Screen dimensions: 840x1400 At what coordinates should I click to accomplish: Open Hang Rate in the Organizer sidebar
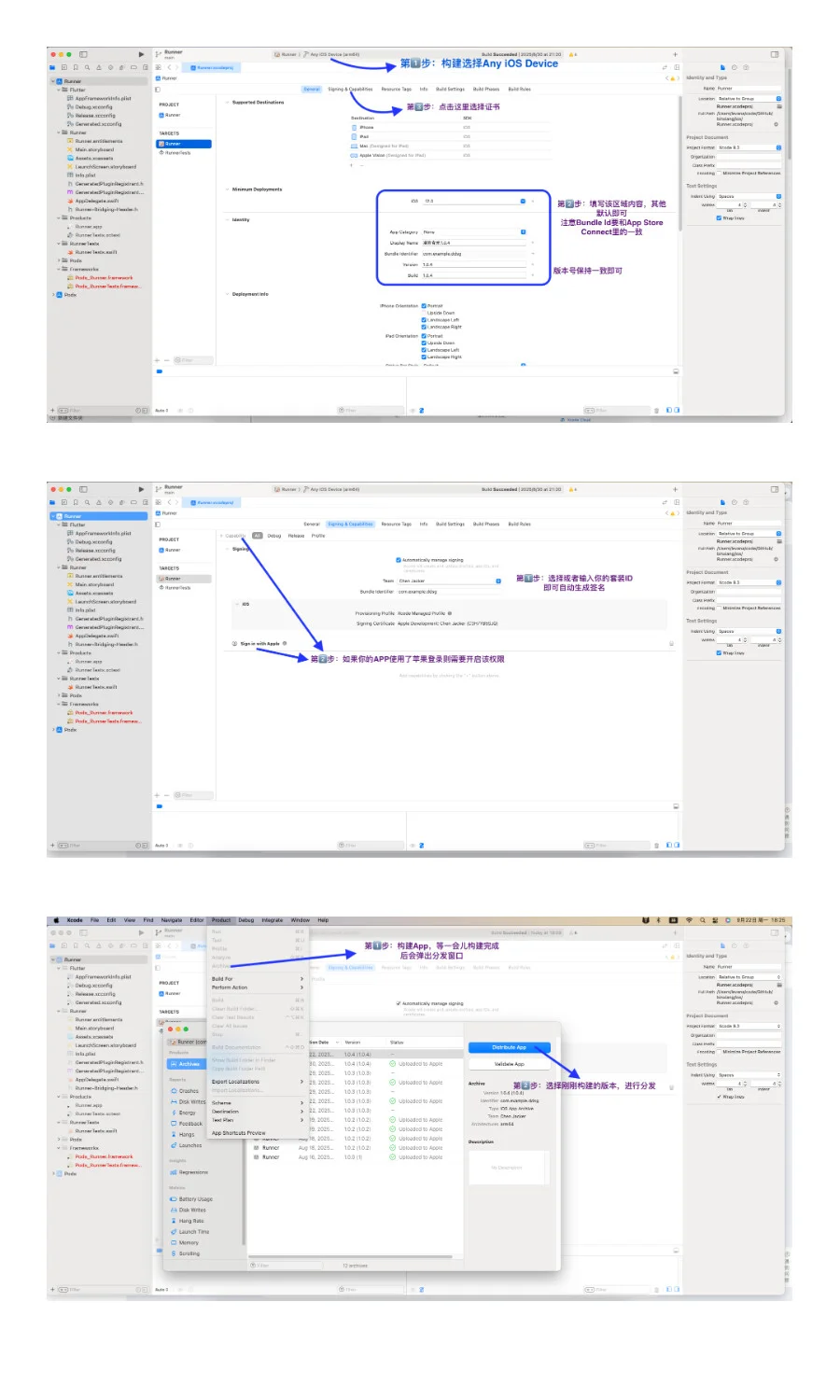click(187, 1221)
